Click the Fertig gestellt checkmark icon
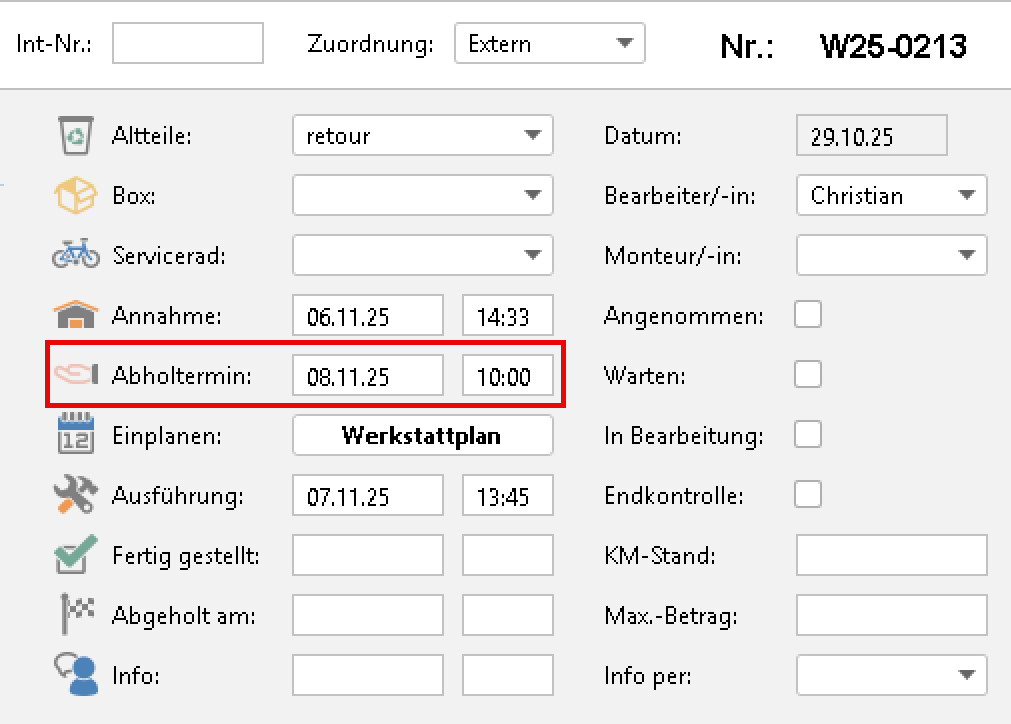1011x724 pixels. click(75, 555)
